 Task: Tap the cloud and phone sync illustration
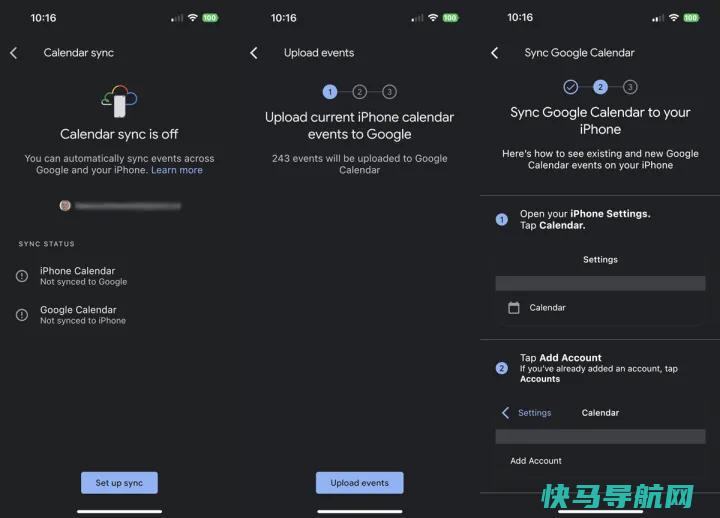pyautogui.click(x=119, y=100)
